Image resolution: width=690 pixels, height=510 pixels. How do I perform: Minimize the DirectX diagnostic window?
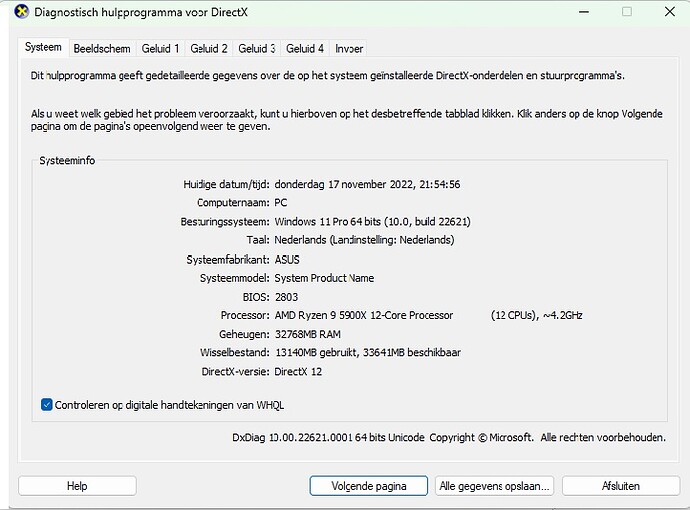click(584, 12)
